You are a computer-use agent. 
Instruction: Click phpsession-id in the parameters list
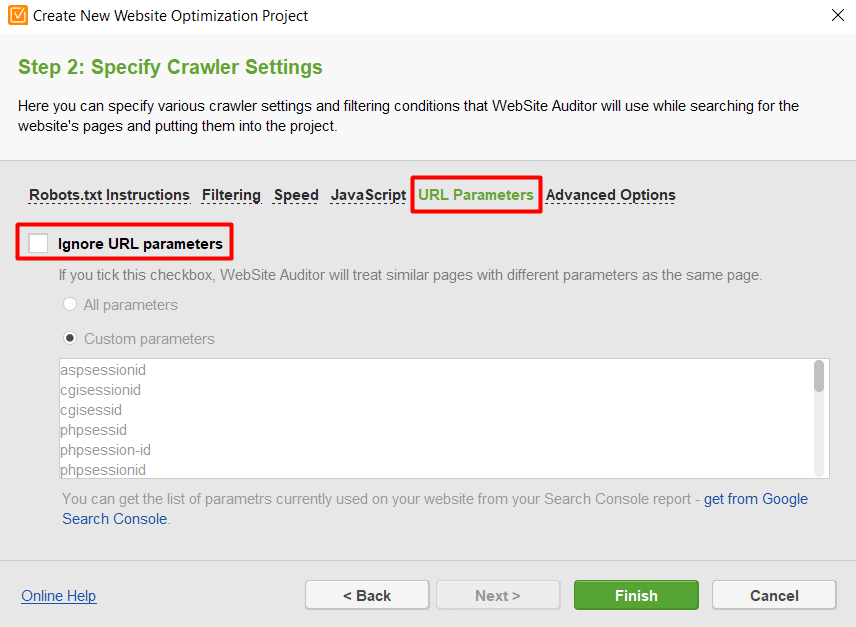pos(105,450)
